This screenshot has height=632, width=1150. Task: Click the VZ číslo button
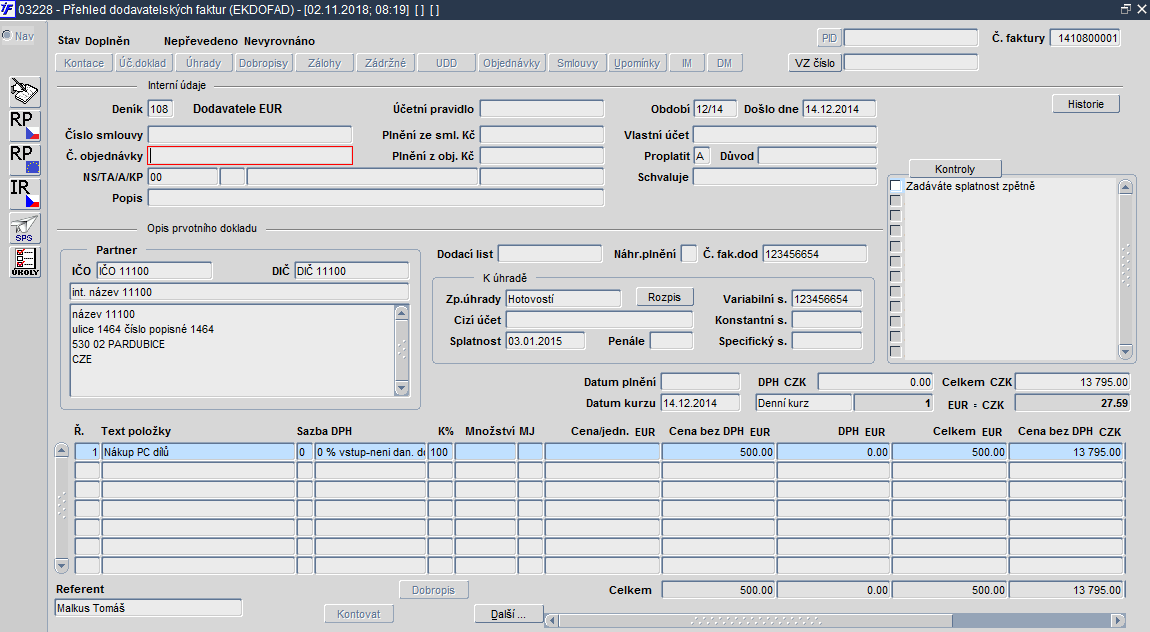814,63
